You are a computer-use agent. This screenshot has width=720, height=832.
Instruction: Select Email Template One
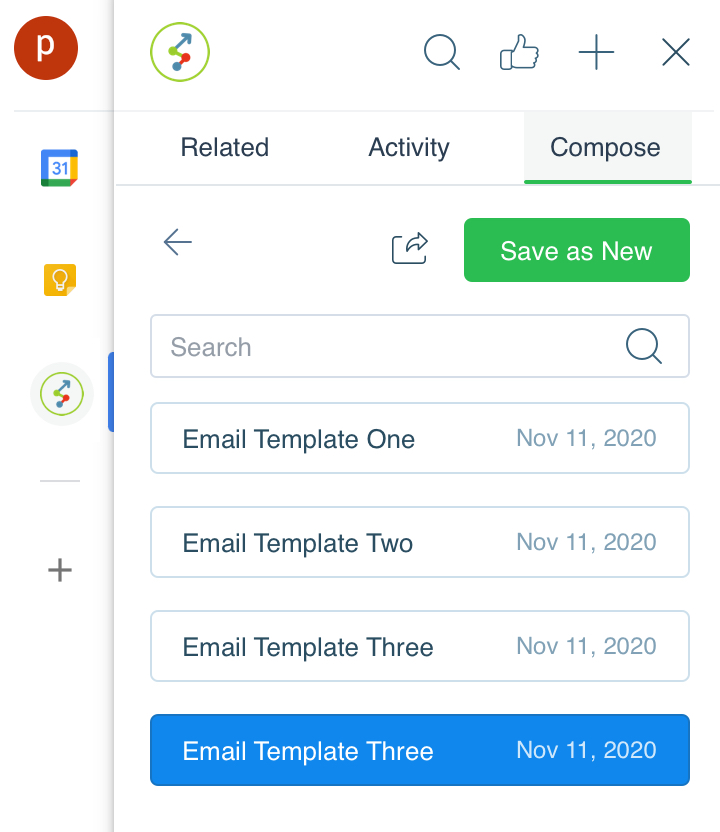[420, 438]
